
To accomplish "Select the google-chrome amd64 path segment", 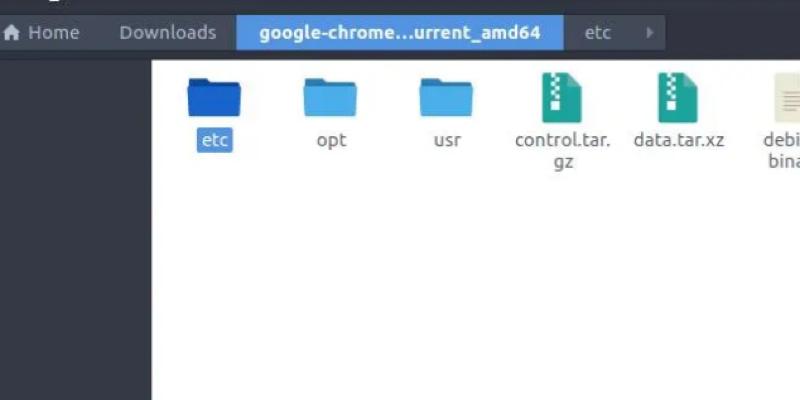I will 399,33.
